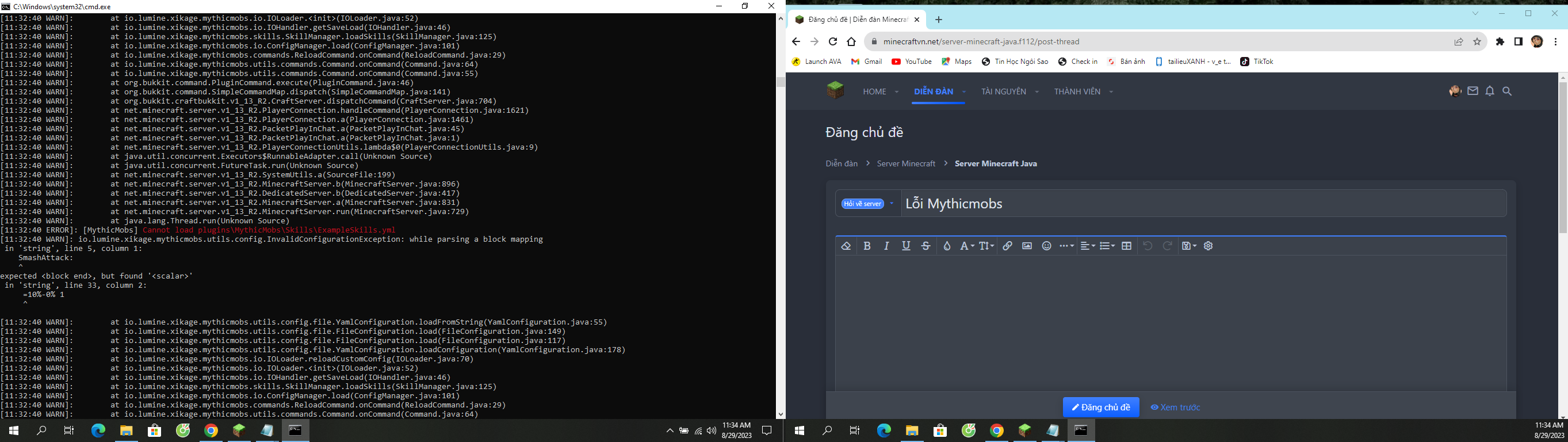Screen dimensions: 1568x442
Task: Click the 'Đăng chủ đề' submit button
Action: [x=1100, y=407]
